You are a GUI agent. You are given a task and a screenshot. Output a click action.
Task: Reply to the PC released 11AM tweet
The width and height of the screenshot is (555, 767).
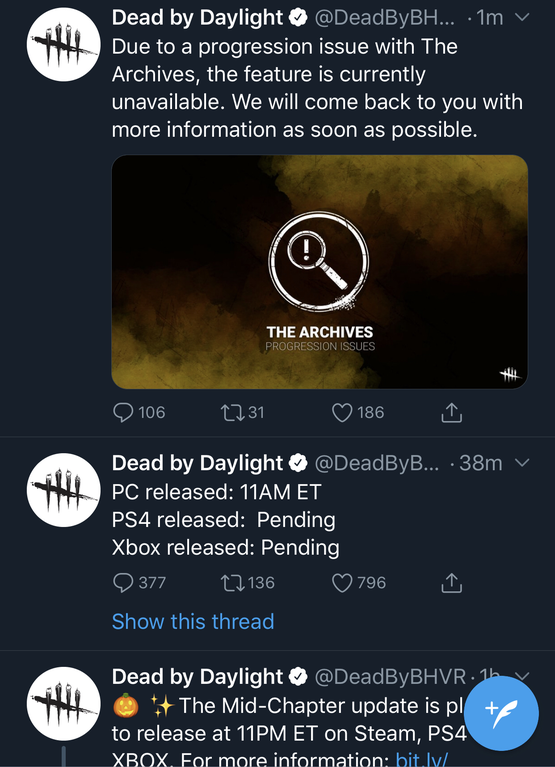pyautogui.click(x=123, y=583)
